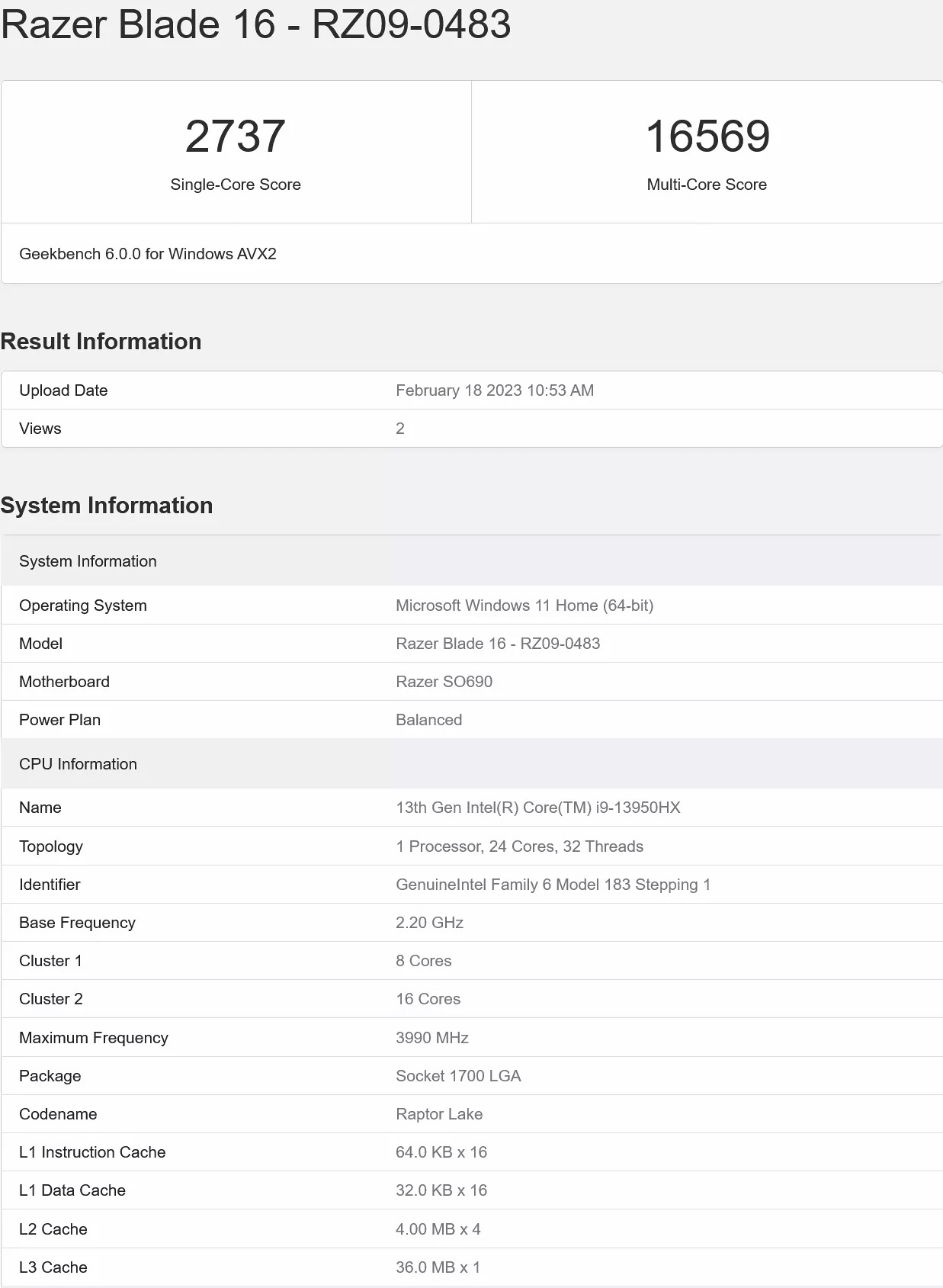The image size is (943, 1288).
Task: Click the Maximum Frequency row label
Action: [x=94, y=1038]
